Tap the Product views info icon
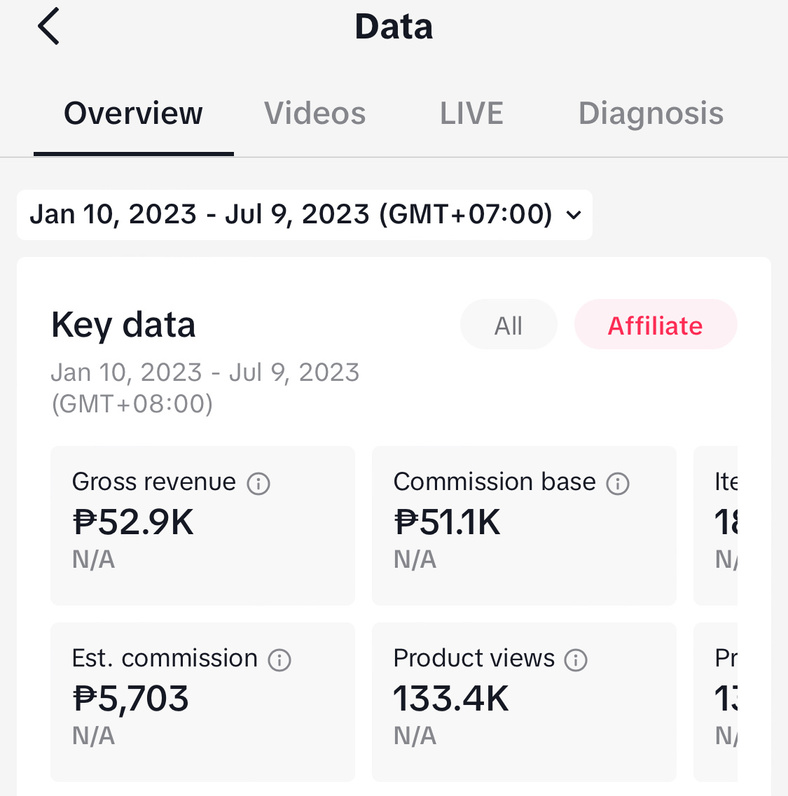Viewport: 788px width, 796px height. 576,660
